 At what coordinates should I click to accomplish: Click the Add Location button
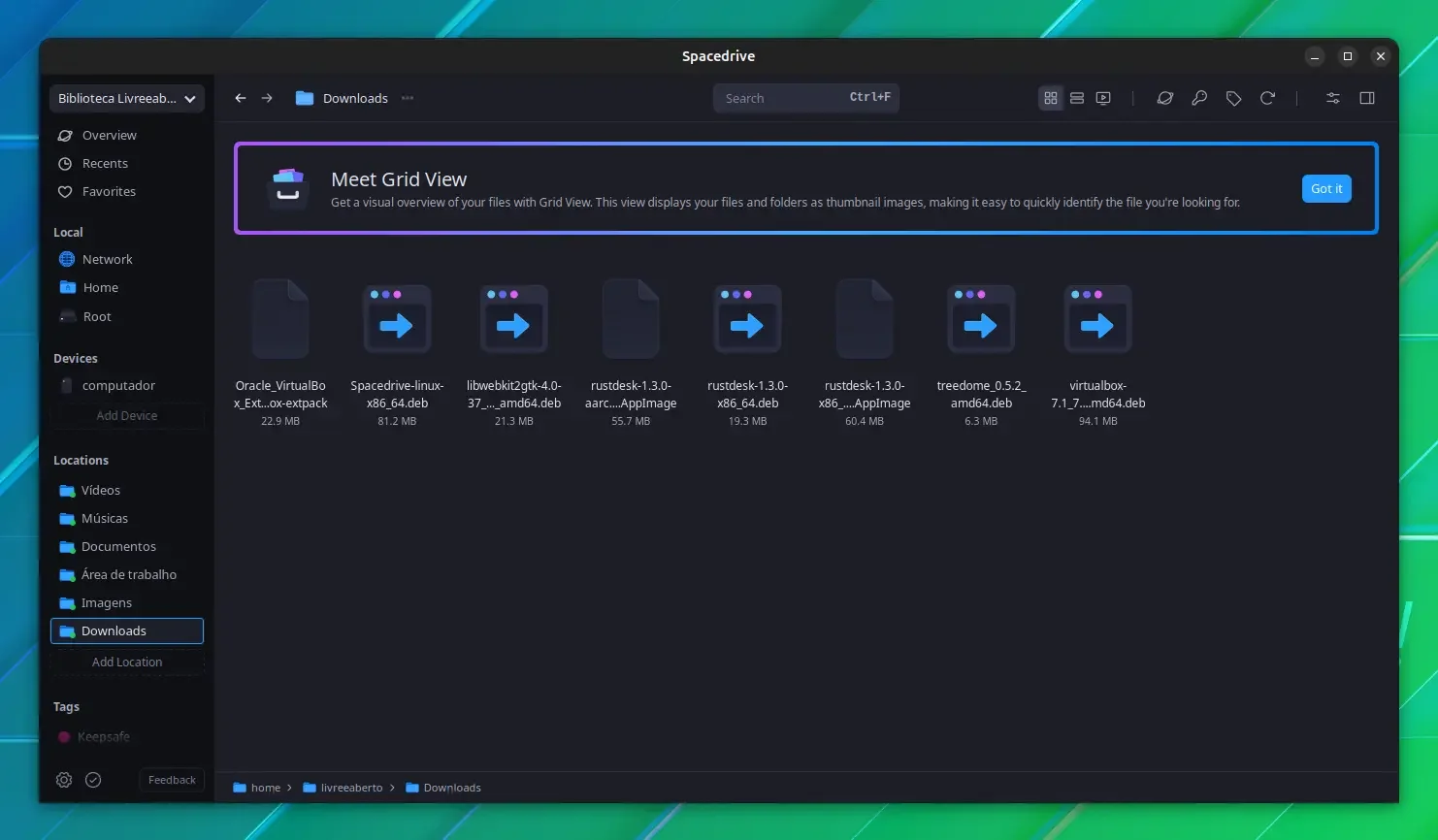pyautogui.click(x=127, y=662)
